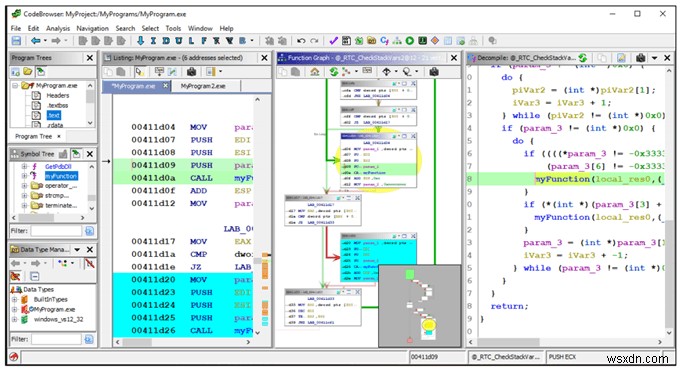The width and height of the screenshot is (680, 369).
Task: Toggle Program Trees navigation sync icon
Action: pyautogui.click(x=40, y=72)
